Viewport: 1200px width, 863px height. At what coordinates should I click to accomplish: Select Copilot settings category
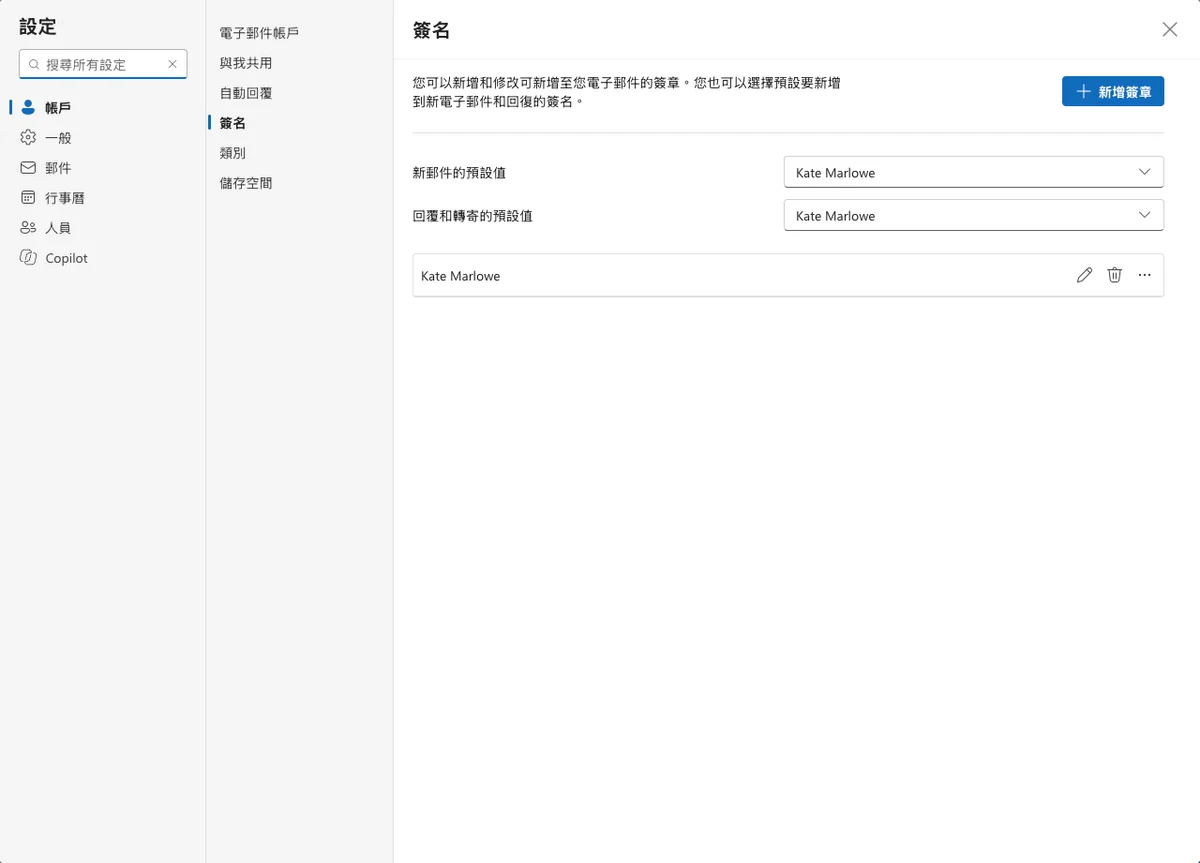[x=66, y=258]
